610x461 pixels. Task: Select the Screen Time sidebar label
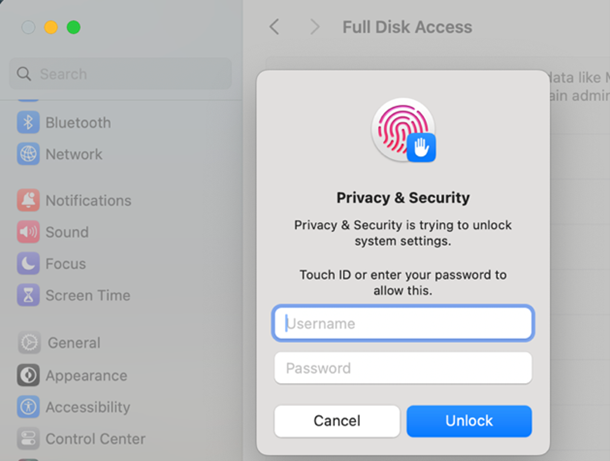coord(88,295)
